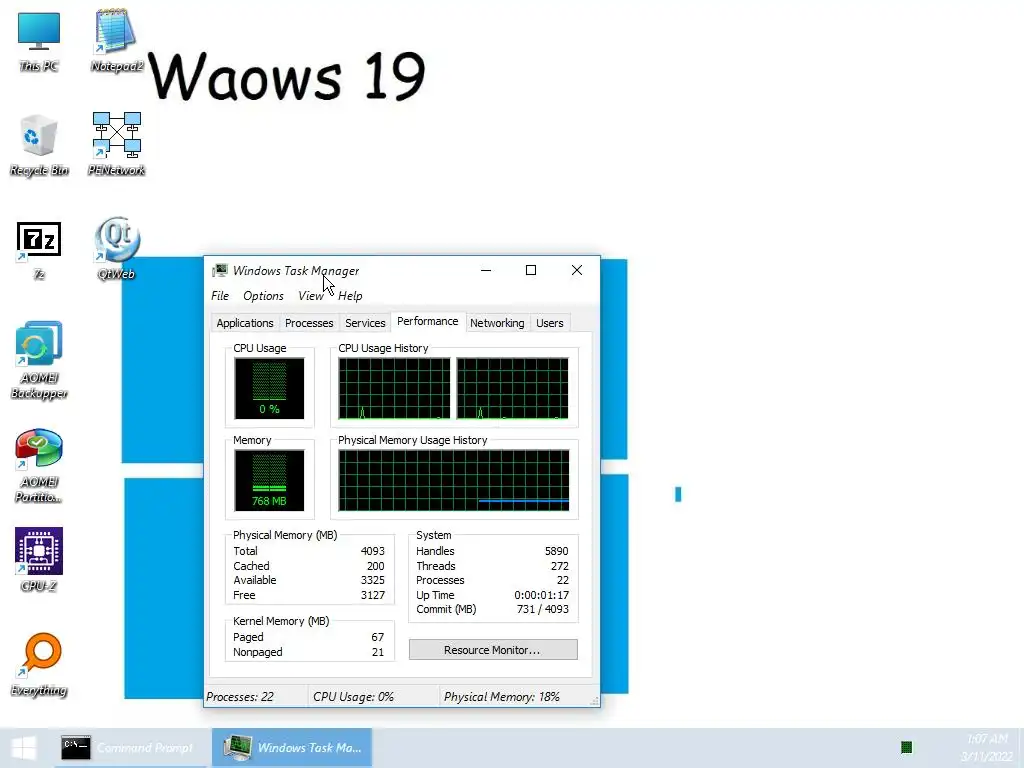Click the right CPU Usage History graph
The image size is (1024, 768).
[512, 388]
